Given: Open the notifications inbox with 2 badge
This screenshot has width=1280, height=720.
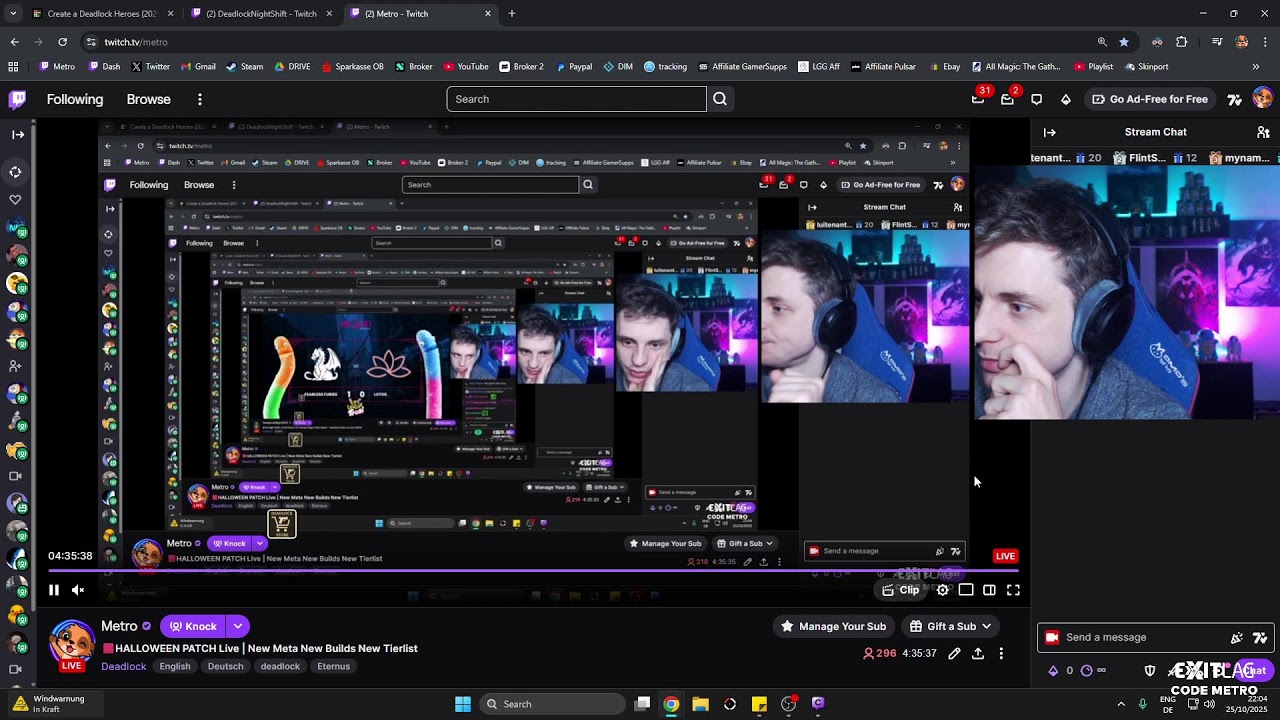Looking at the screenshot, I should tap(1007, 99).
